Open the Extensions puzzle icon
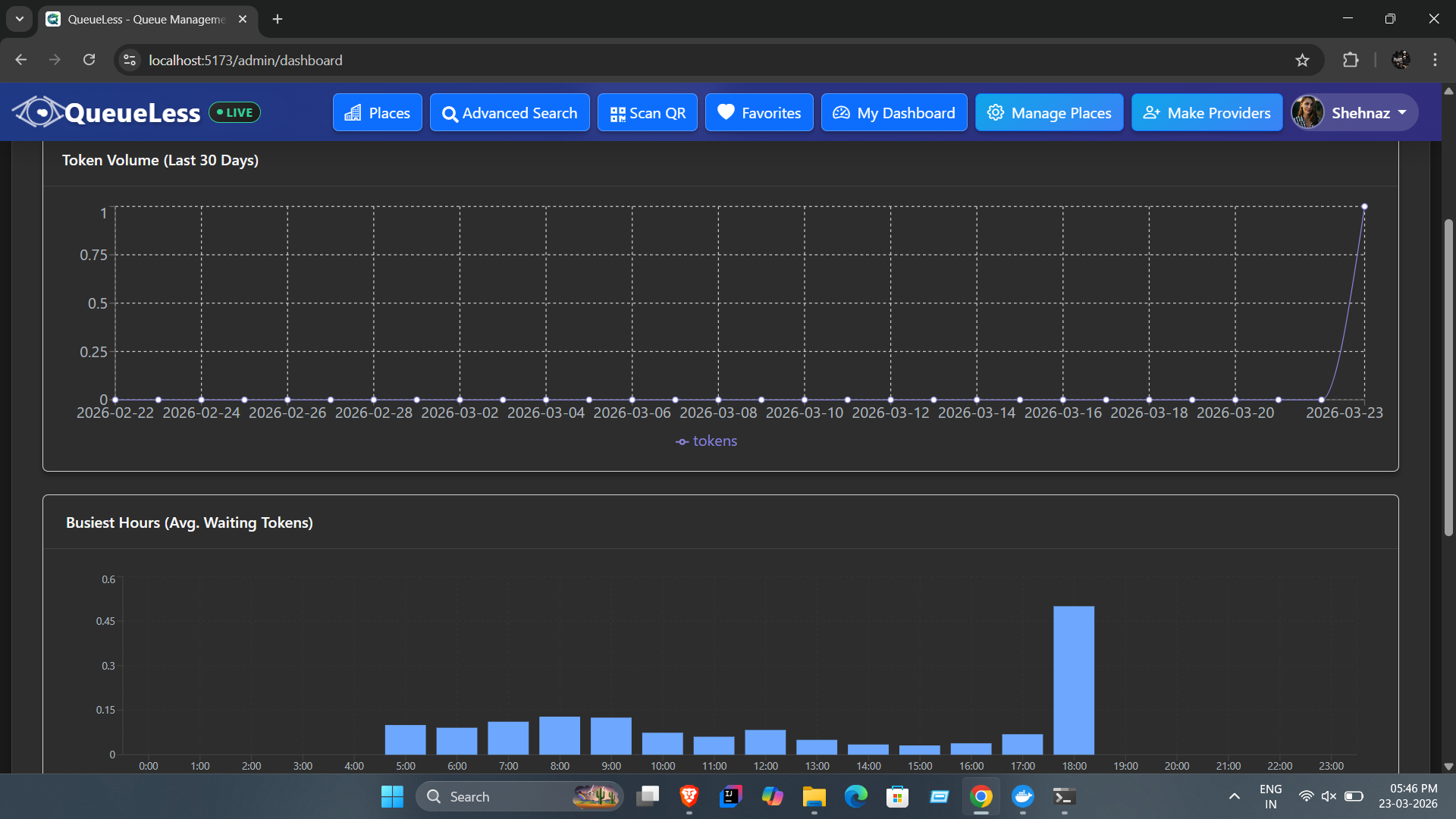 [1351, 60]
